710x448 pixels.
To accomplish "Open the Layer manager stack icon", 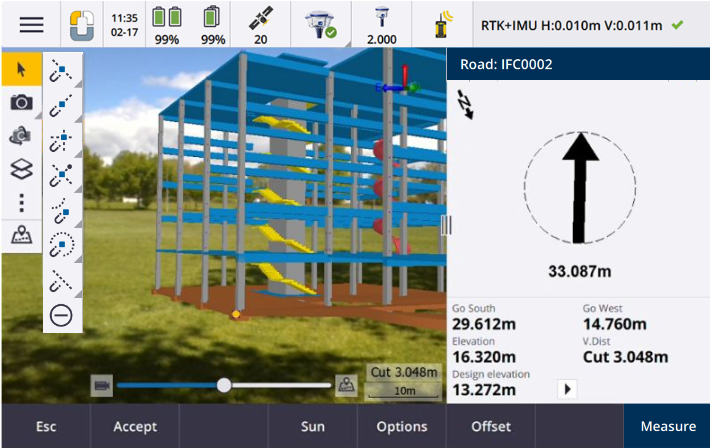I will tap(21, 169).
